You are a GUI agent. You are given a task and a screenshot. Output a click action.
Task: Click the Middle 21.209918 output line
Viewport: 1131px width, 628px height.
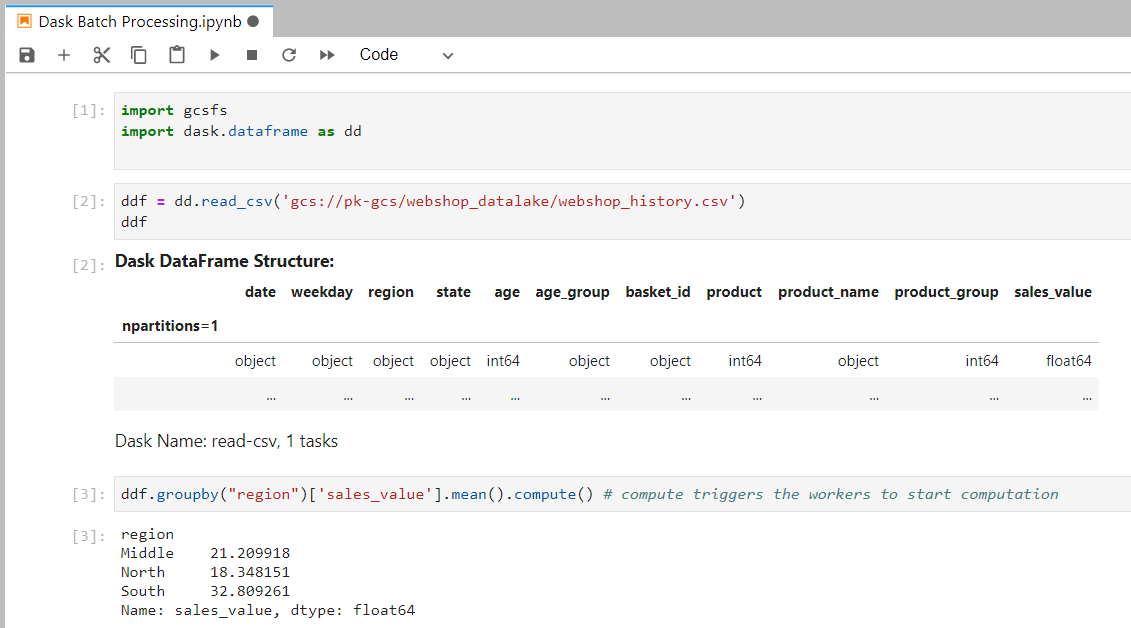pos(206,553)
